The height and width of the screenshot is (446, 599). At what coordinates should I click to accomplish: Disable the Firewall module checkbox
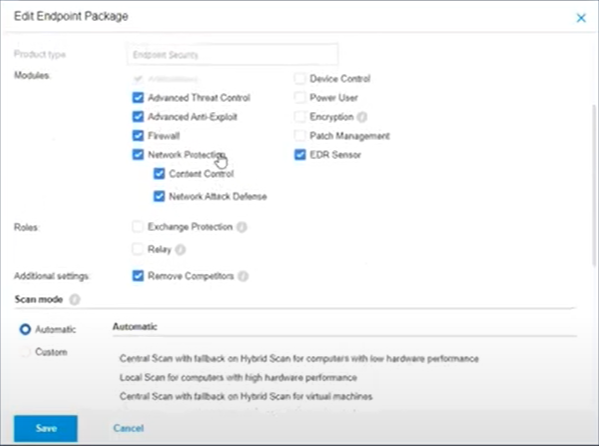pyautogui.click(x=138, y=135)
